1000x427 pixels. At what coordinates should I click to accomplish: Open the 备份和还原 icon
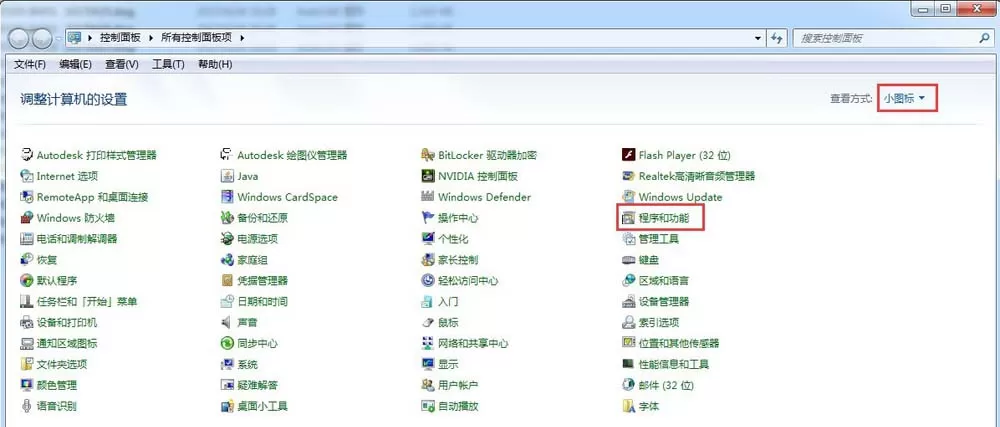coord(226,218)
